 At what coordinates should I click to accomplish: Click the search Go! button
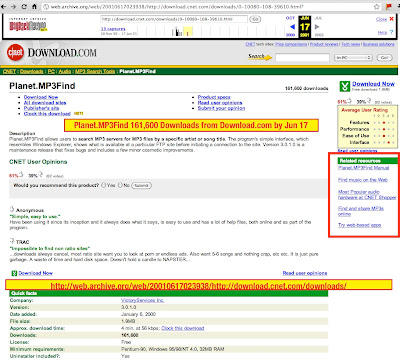pos(384,58)
